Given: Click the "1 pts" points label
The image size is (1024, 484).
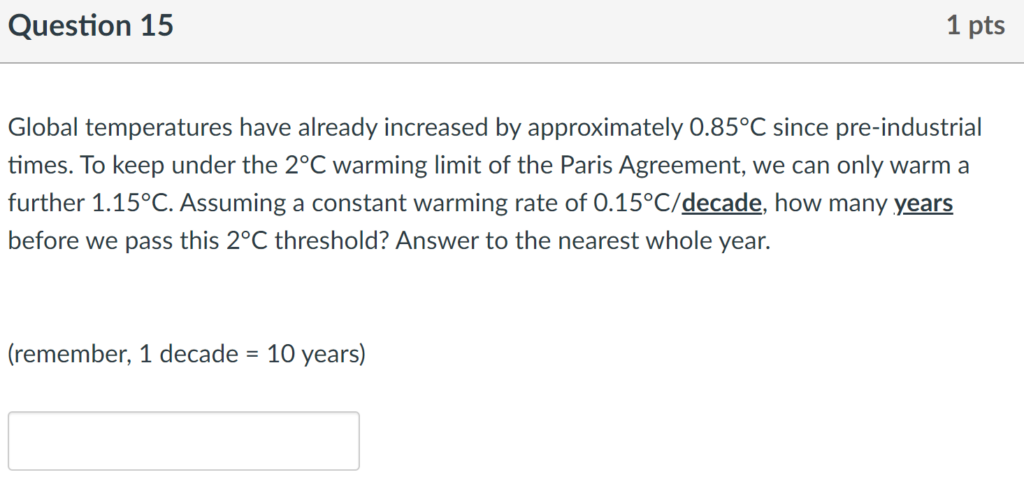Looking at the screenshot, I should point(976,25).
